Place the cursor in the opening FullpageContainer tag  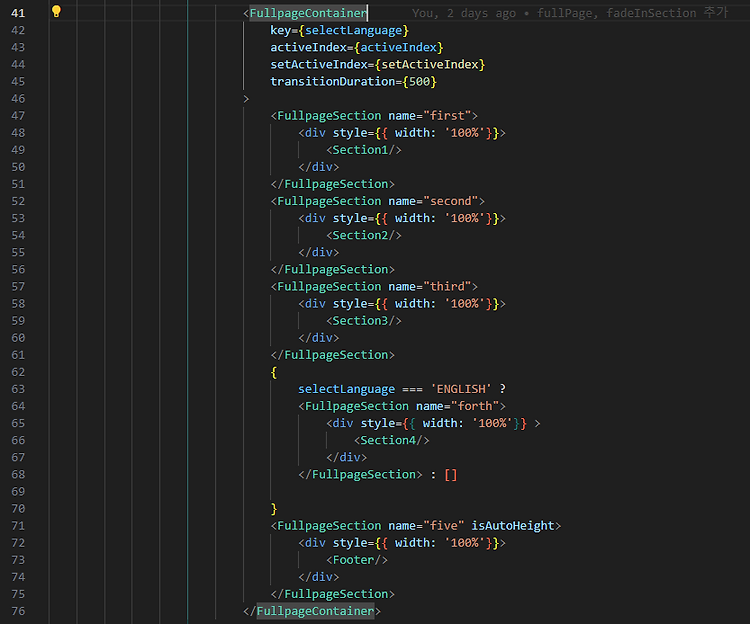[308, 13]
